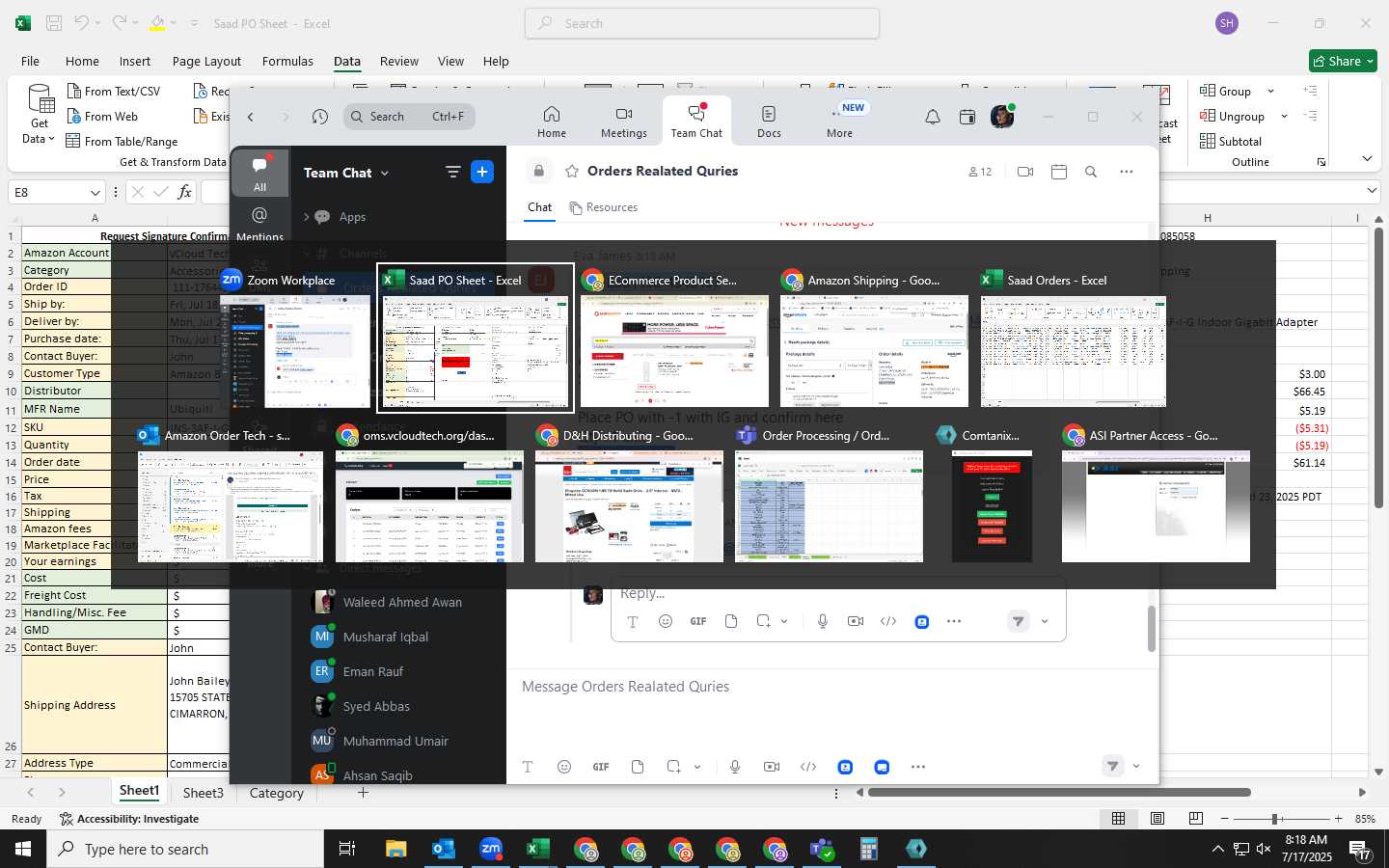Click Excel Share button

(1343, 61)
